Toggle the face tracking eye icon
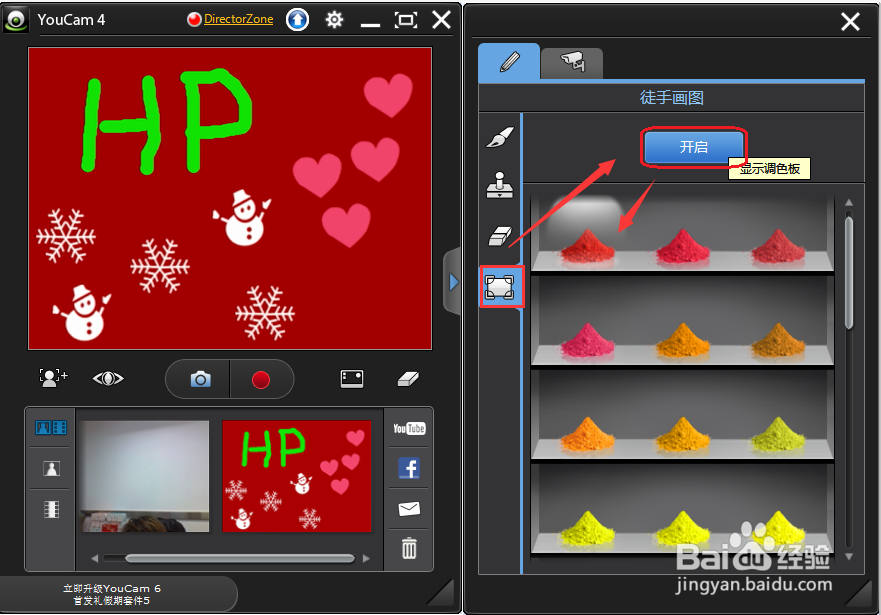 pyautogui.click(x=108, y=379)
